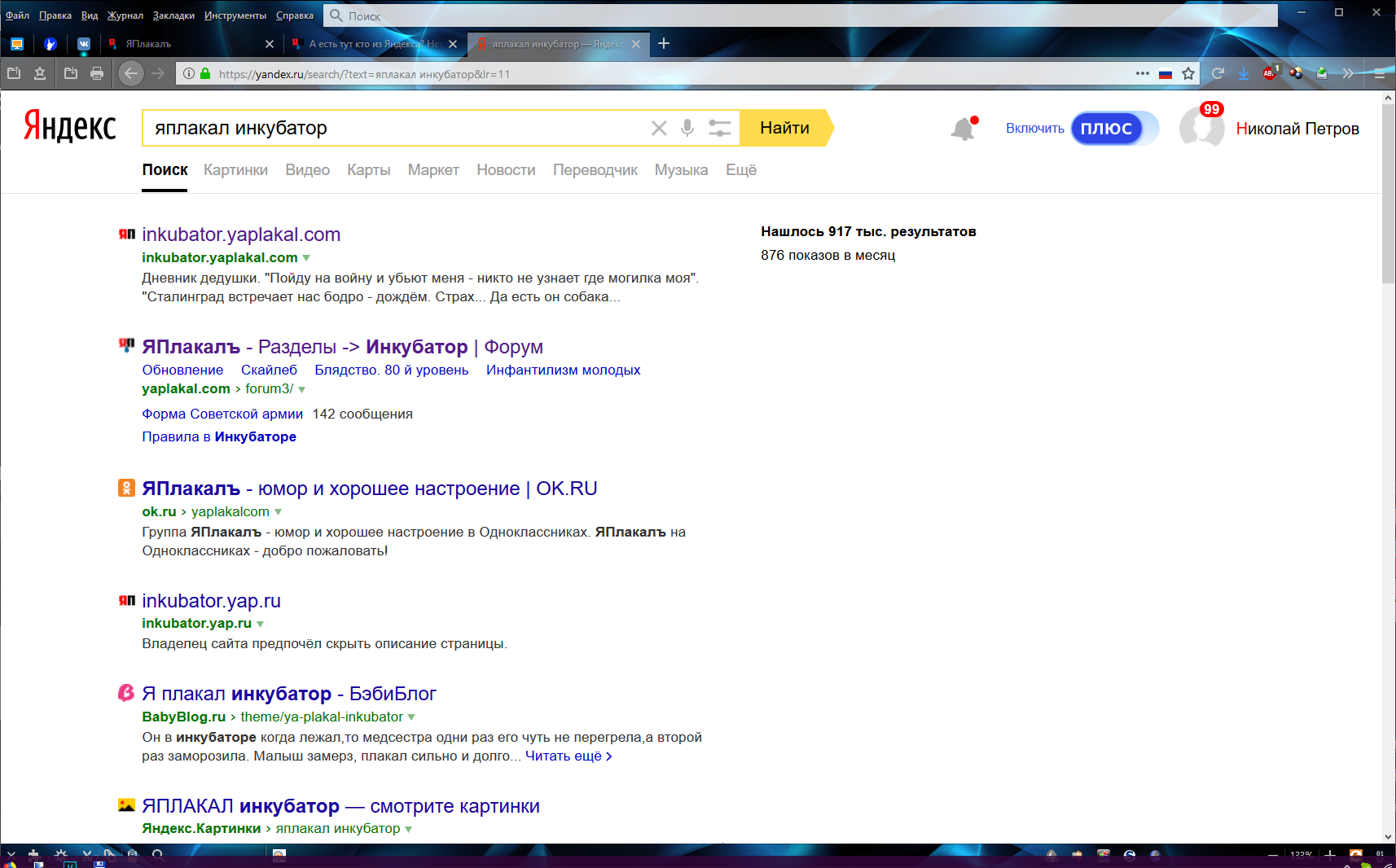
Task: Switch to Картинки search tab
Action: pos(235,169)
